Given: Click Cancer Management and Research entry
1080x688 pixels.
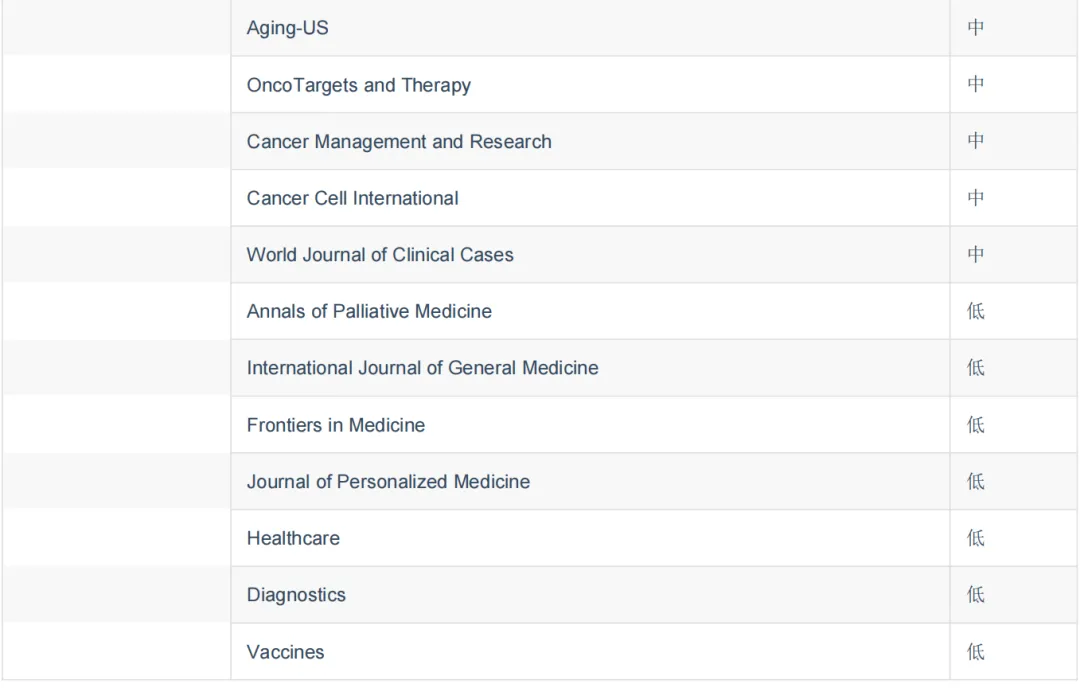Looking at the screenshot, I should [399, 142].
